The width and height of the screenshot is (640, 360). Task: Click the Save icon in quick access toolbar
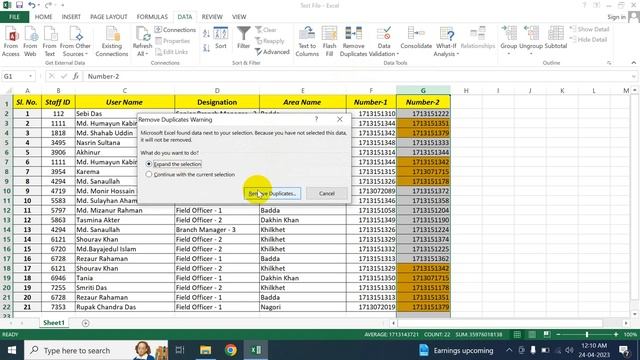click(x=19, y=5)
